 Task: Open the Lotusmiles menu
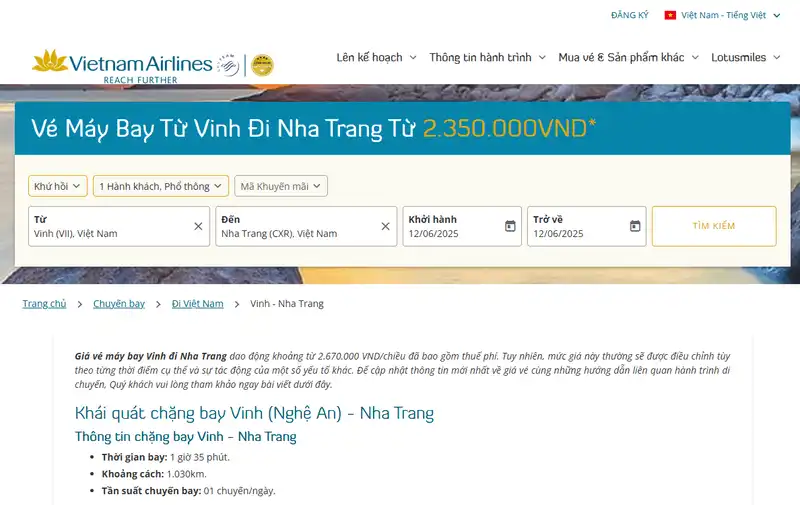coord(746,58)
